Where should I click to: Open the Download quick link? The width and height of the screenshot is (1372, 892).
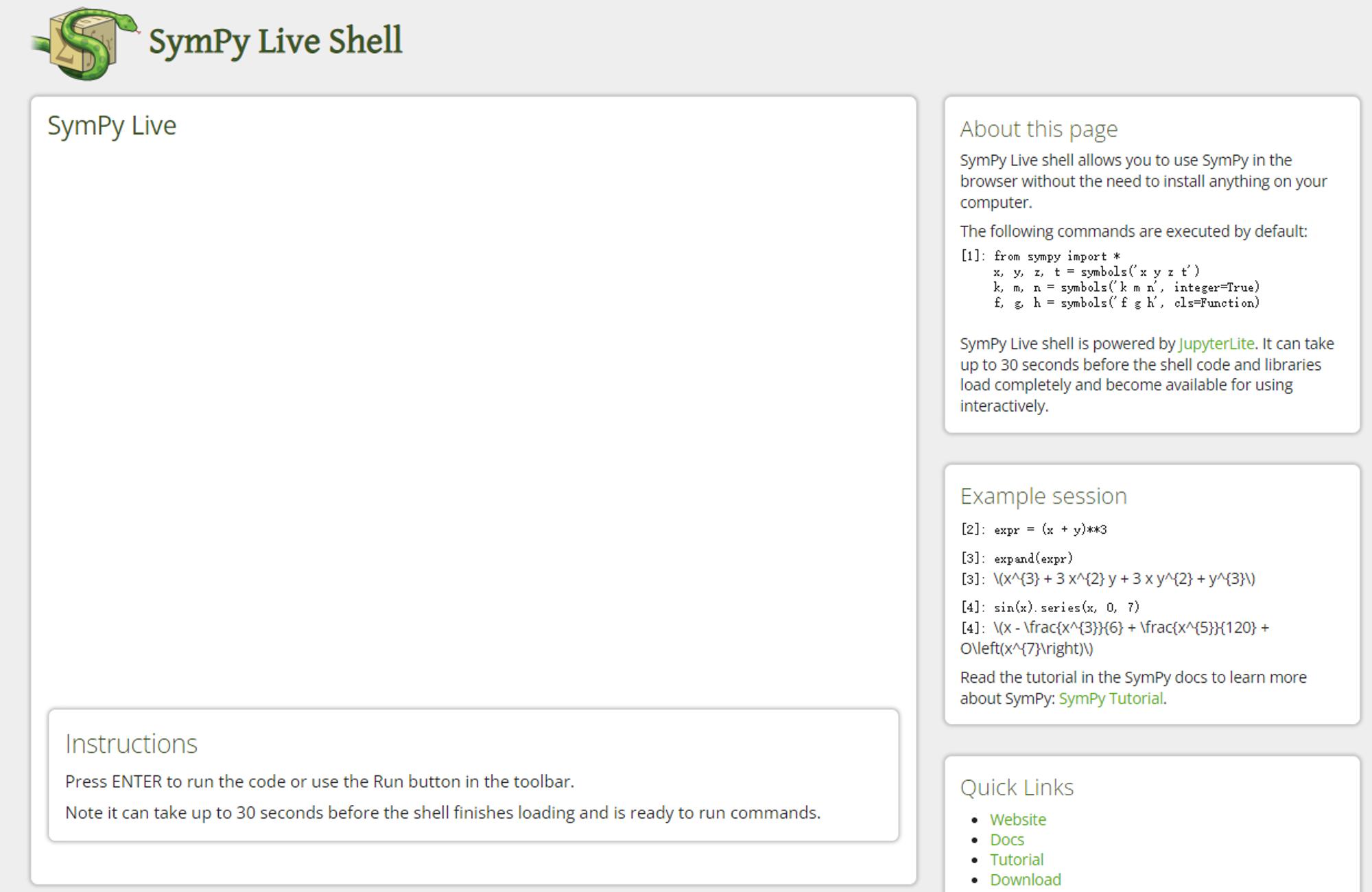(x=1026, y=879)
